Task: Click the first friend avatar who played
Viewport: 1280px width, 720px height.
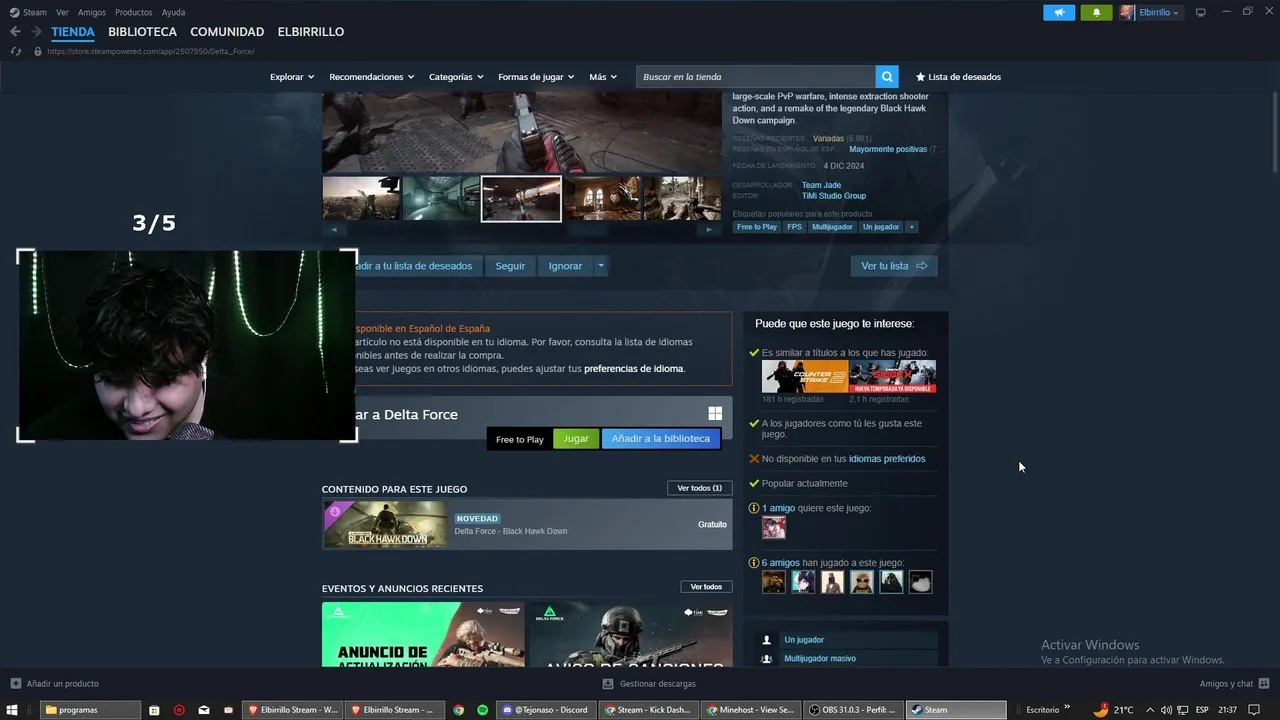Action: (x=774, y=582)
